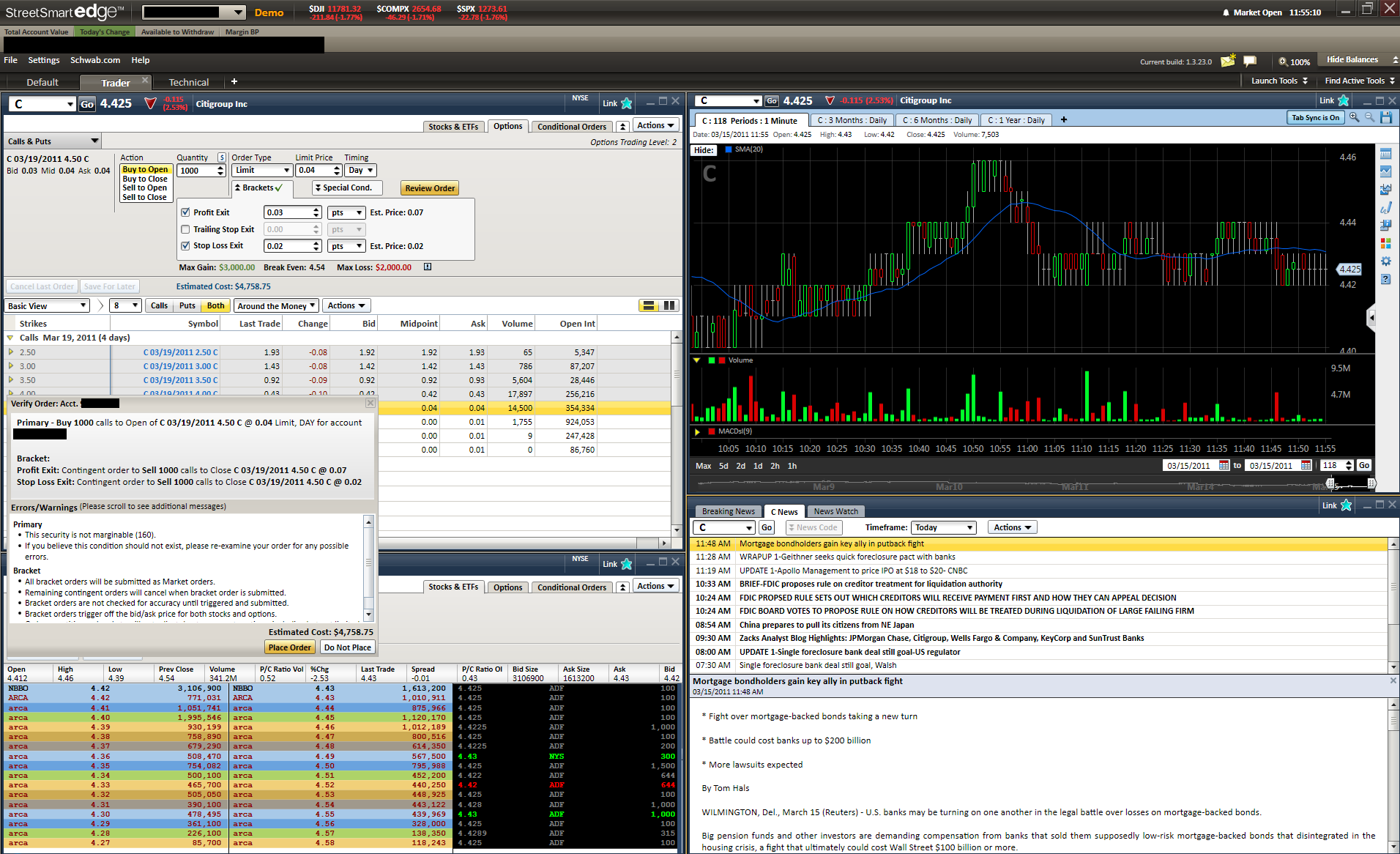Switch option chain to stacked row layout

[x=649, y=305]
